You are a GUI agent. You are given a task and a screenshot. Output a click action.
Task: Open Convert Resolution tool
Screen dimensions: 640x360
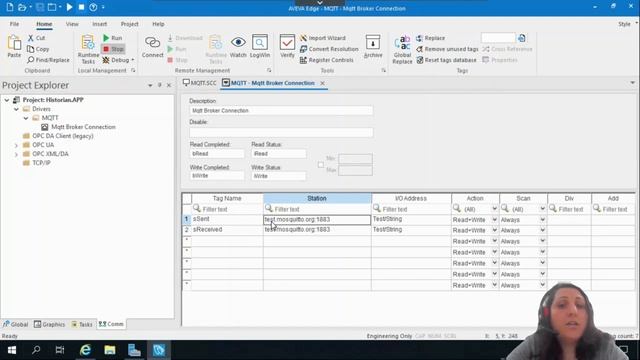pyautogui.click(x=329, y=49)
